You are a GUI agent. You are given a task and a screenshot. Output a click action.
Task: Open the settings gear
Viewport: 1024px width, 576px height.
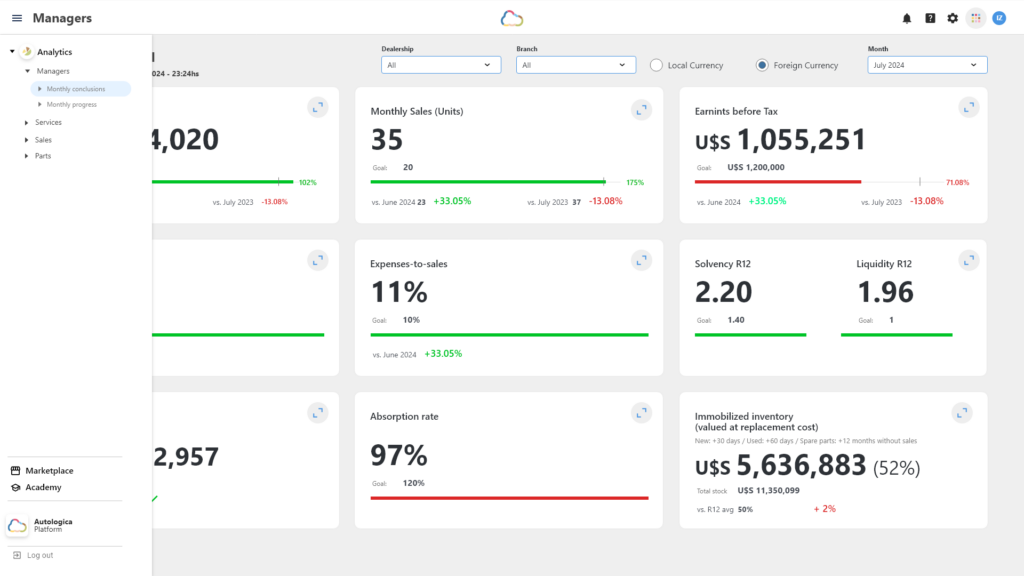coord(953,18)
